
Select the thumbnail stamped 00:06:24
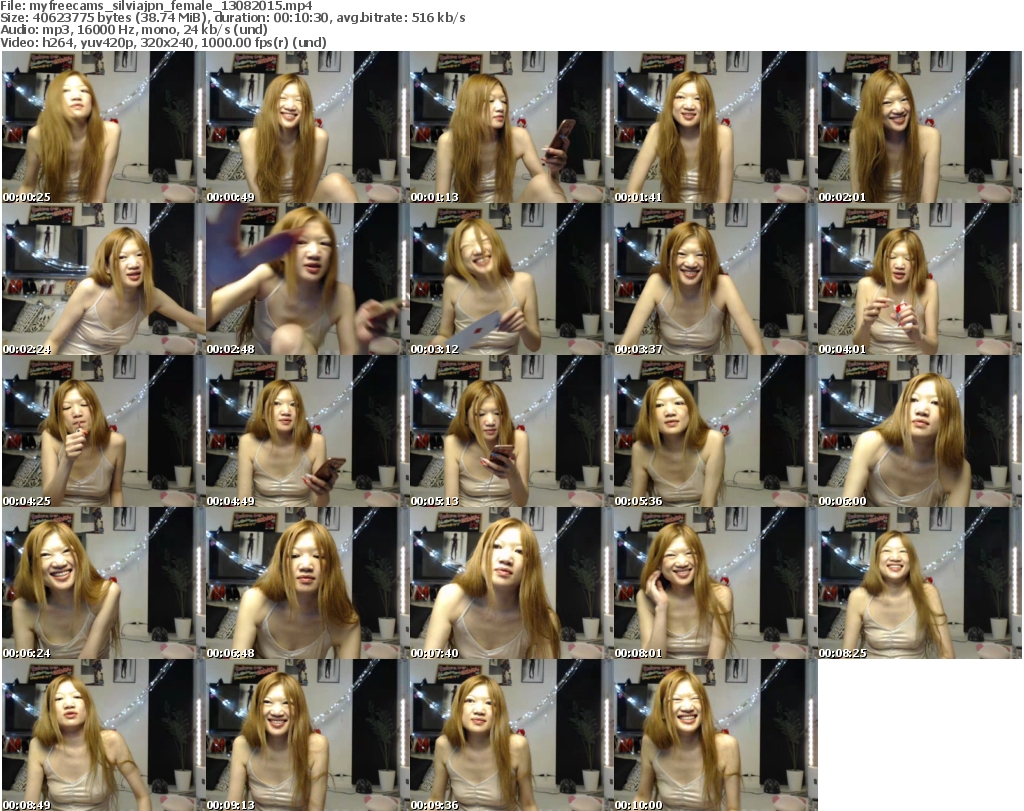tap(103, 583)
